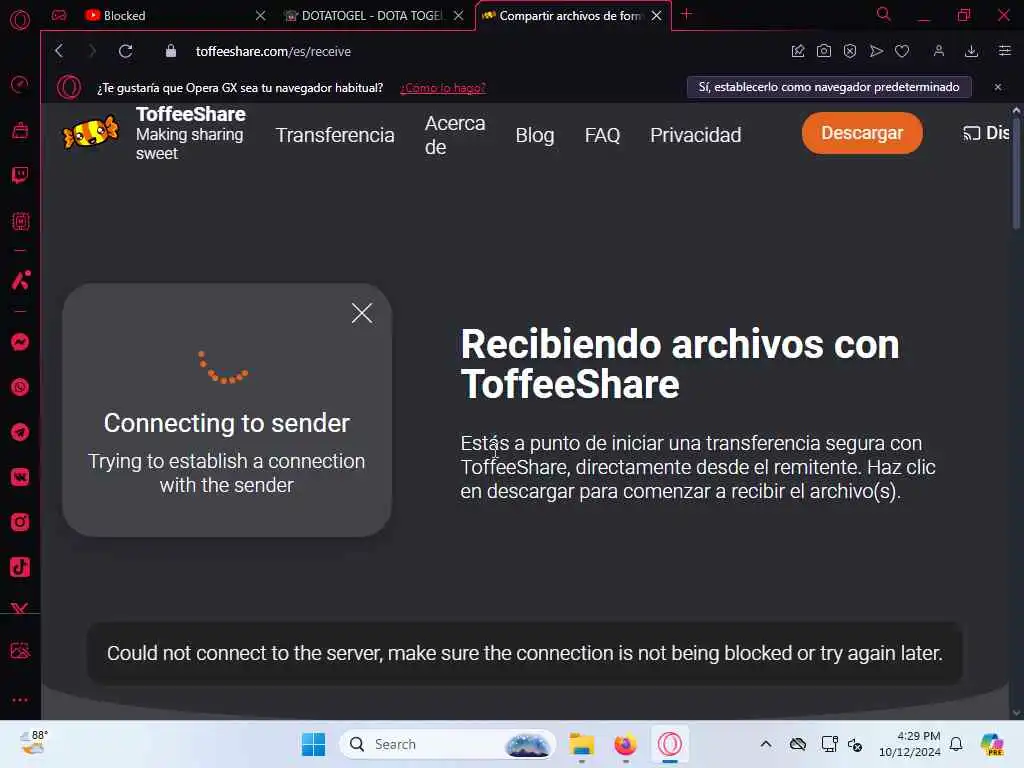Open the Windows Start menu
1024x768 pixels.
coord(313,744)
